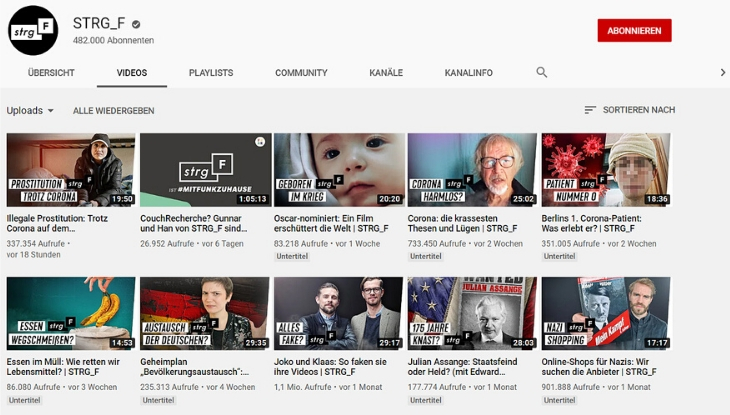Click the sort lines icon beside SORTIEREN NACH
The height and width of the screenshot is (415, 730).
tap(590, 110)
